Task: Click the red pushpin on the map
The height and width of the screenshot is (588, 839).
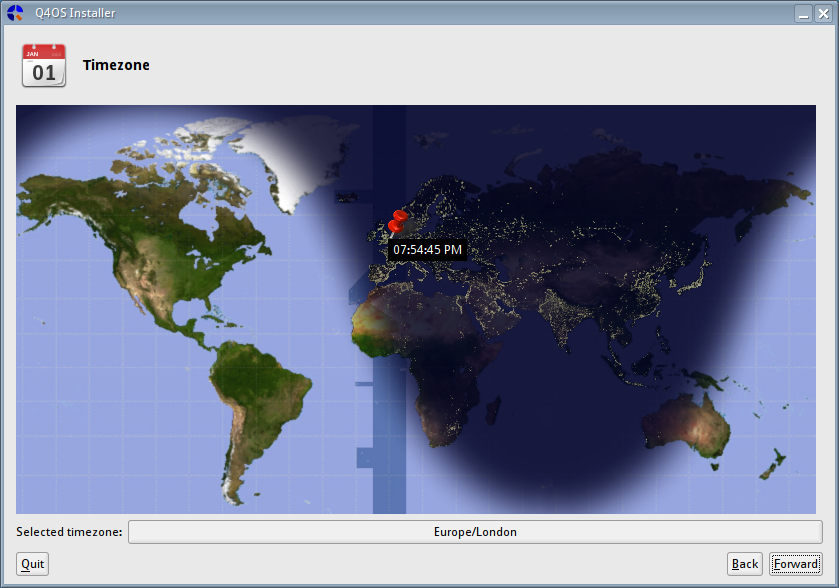Action: click(397, 224)
